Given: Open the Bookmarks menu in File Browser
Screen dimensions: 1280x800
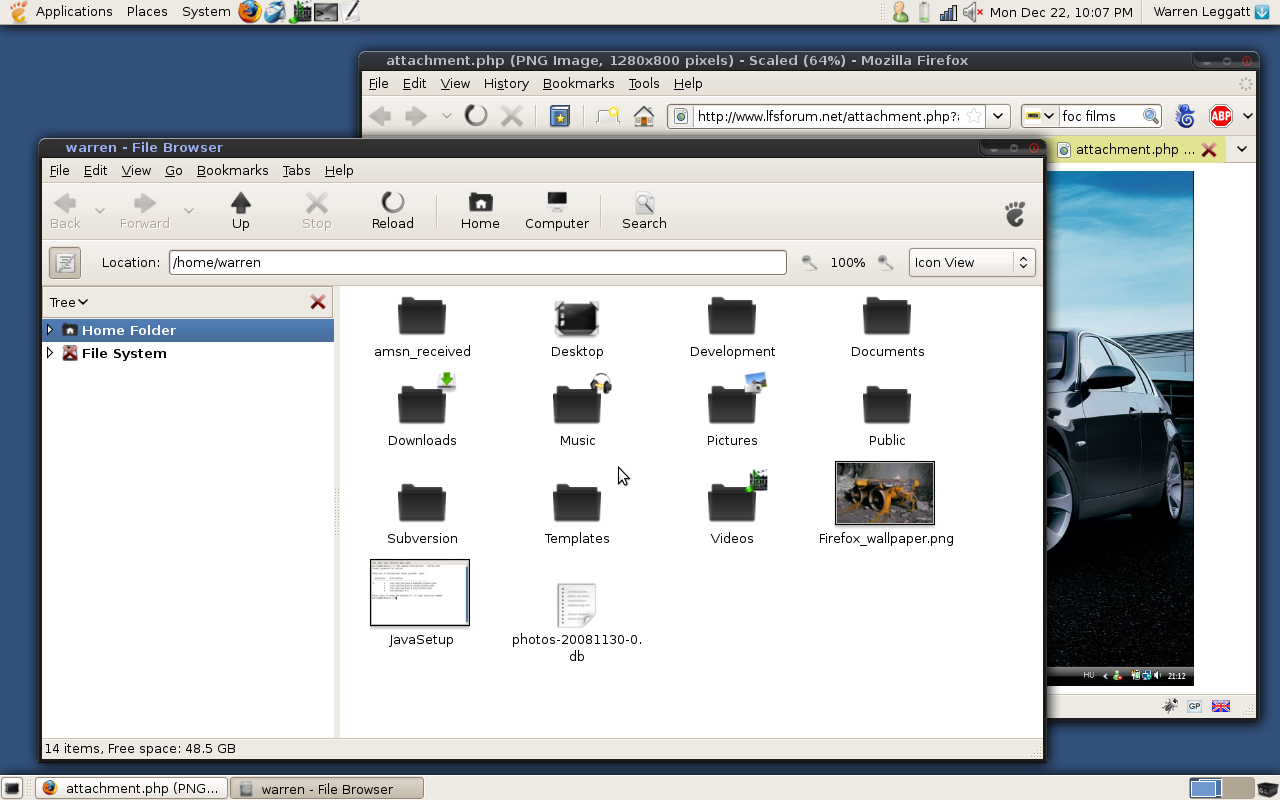Looking at the screenshot, I should pos(233,170).
